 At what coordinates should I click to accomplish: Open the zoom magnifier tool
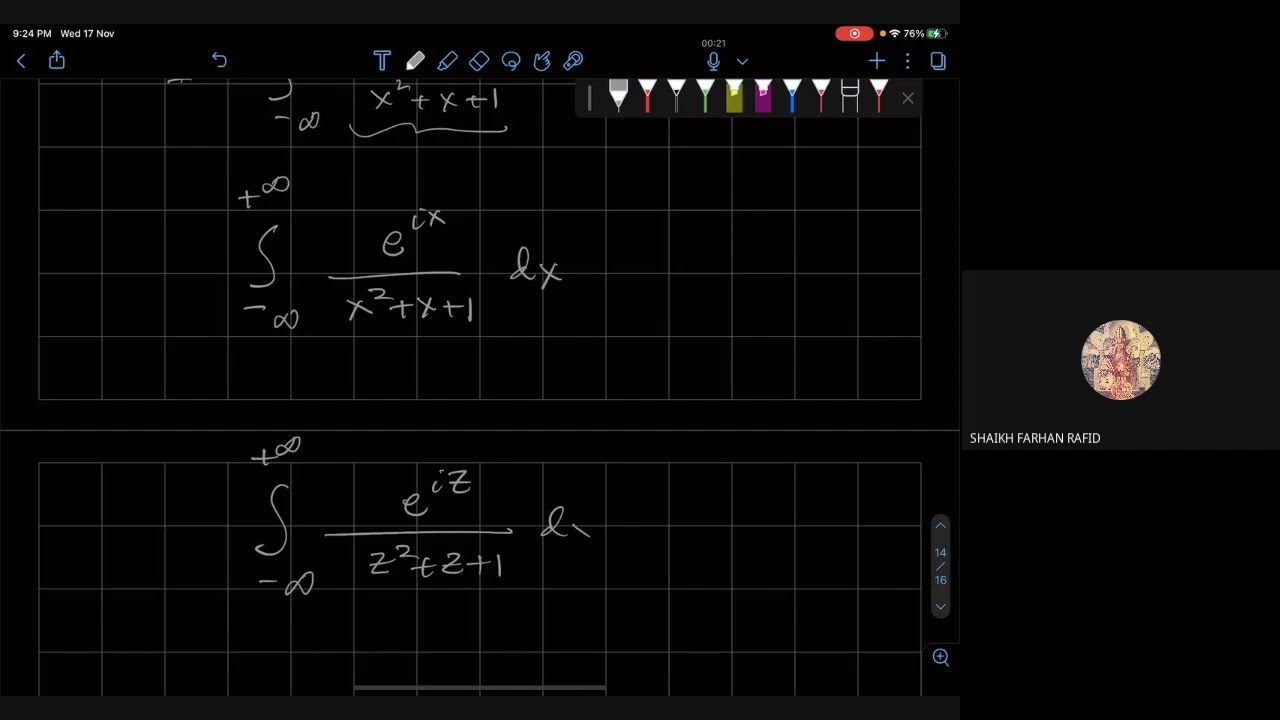(940, 657)
